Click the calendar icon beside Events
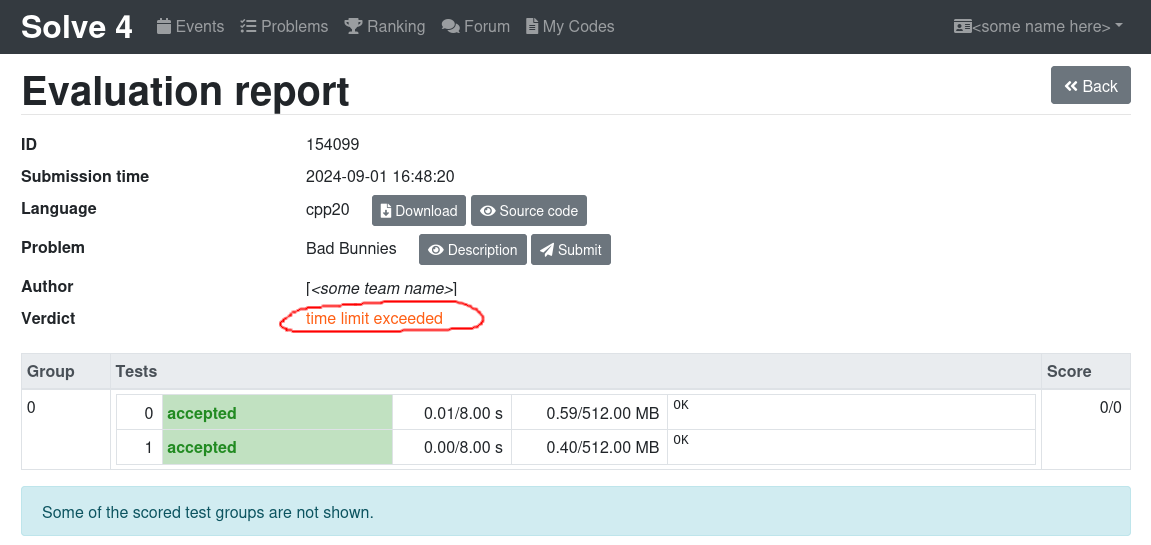Viewport: 1151px width, 545px height. [165, 27]
